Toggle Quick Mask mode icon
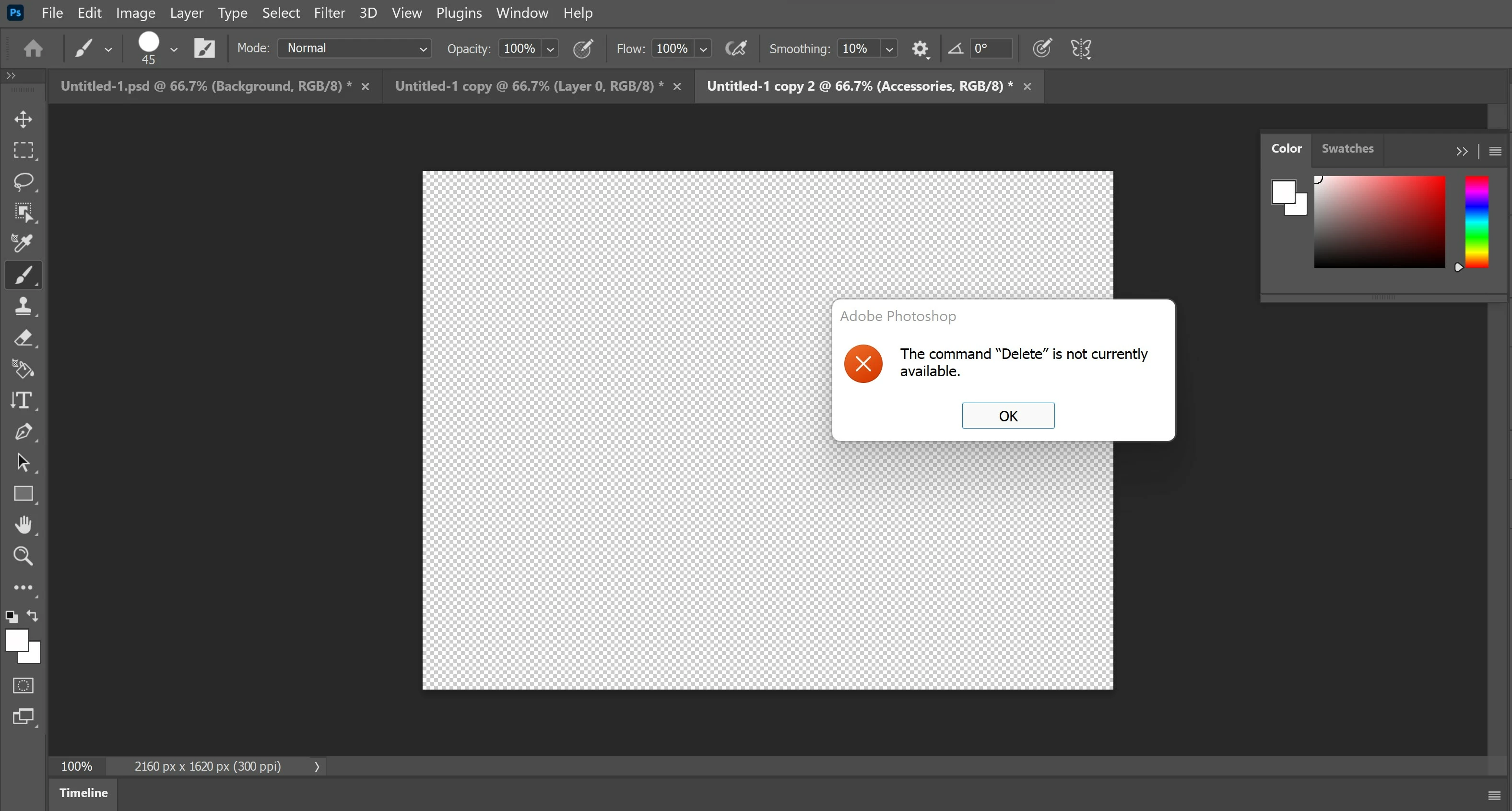 point(24,685)
